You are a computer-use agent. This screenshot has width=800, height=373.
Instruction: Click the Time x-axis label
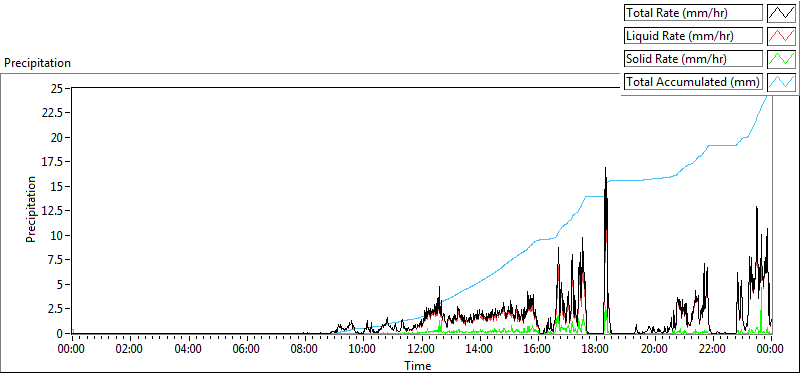418,365
